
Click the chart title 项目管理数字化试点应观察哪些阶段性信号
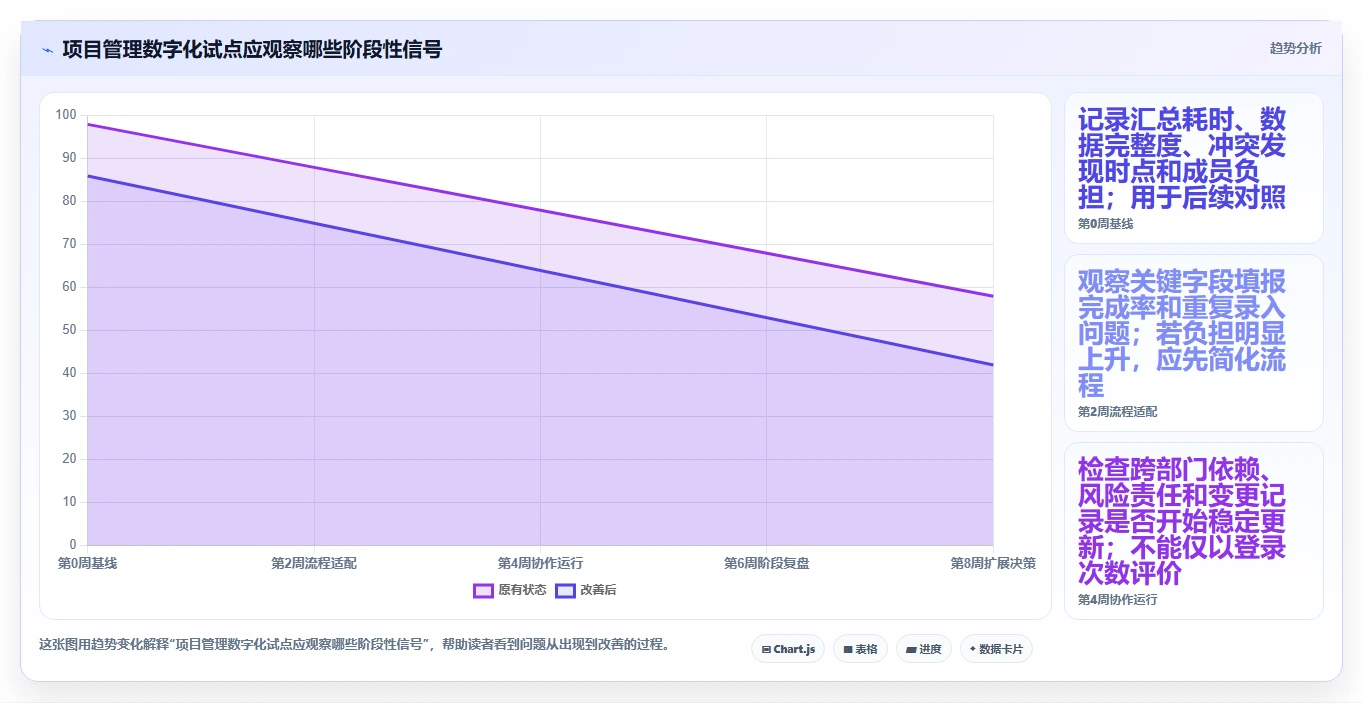(x=252, y=49)
